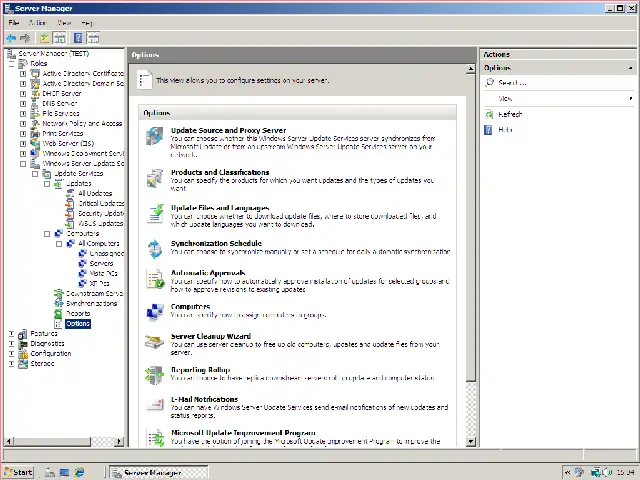Click the Internet Explorer quick launch icon
The image size is (640, 480).
coord(79,472)
